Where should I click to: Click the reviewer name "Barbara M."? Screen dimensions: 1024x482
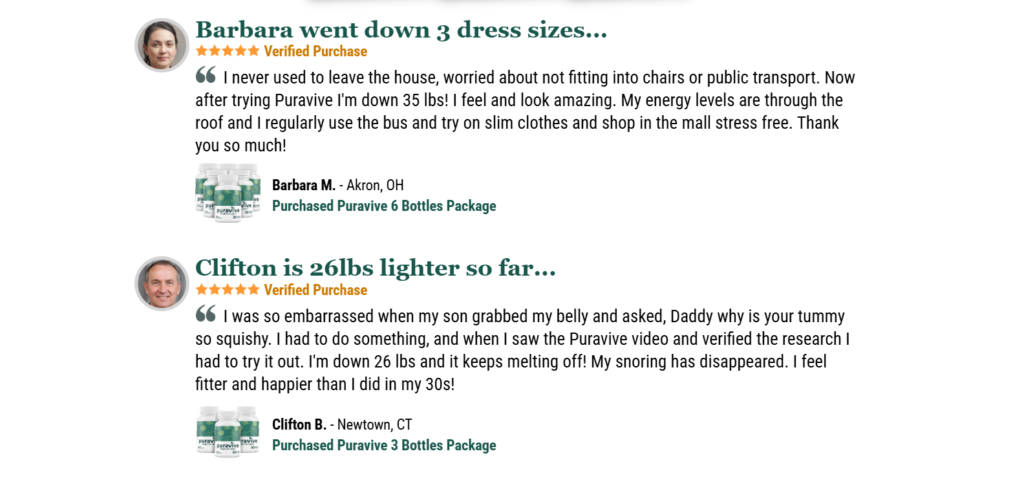304,185
